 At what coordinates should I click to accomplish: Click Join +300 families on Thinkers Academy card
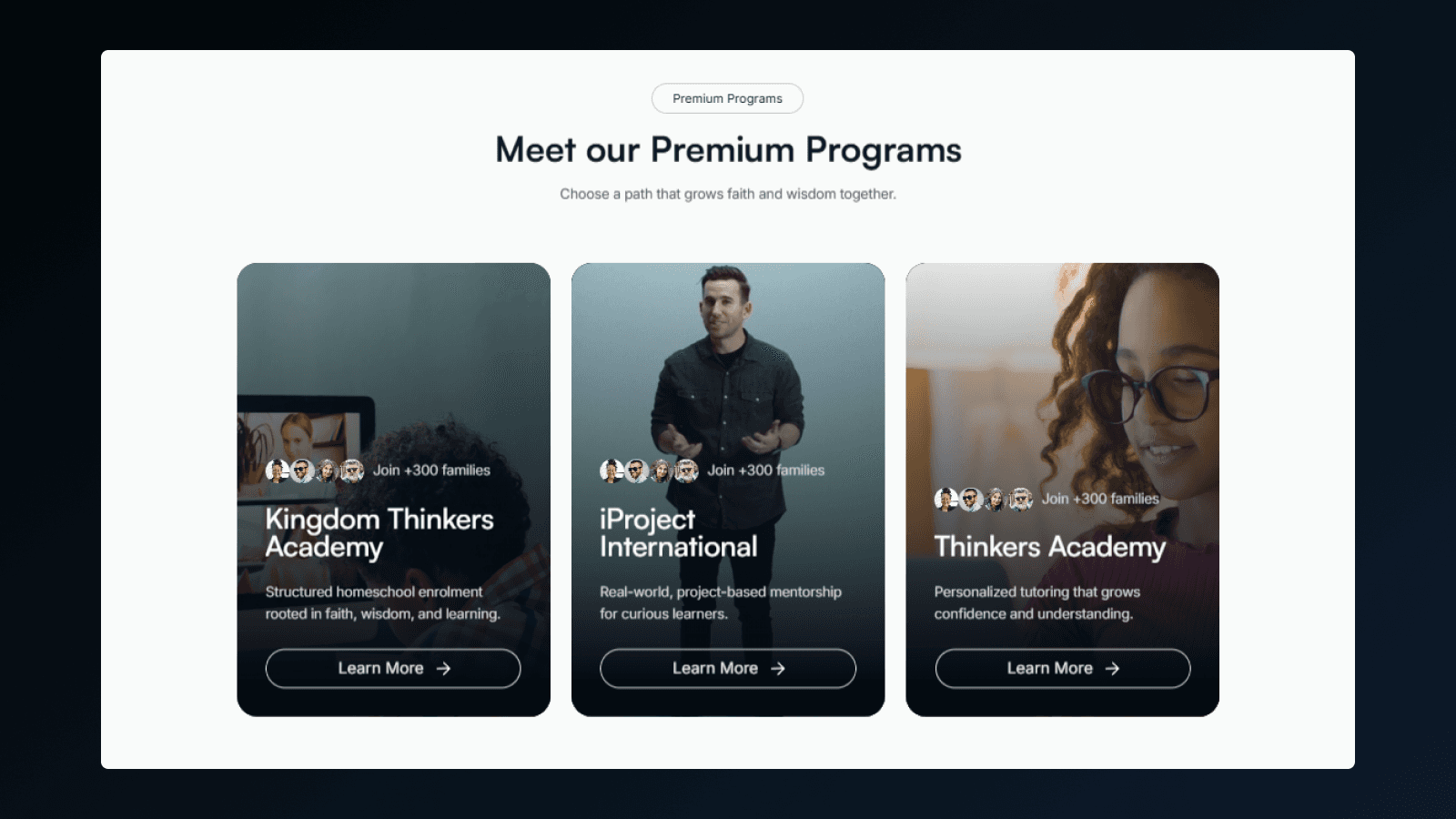[1100, 499]
